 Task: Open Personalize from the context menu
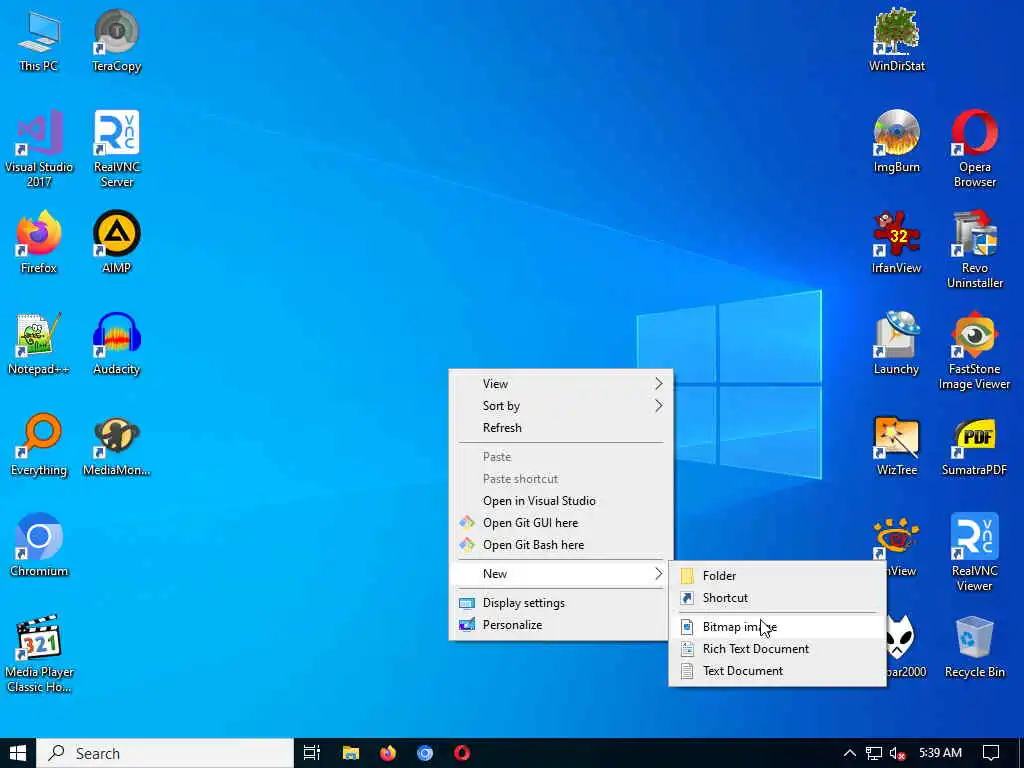561,625
